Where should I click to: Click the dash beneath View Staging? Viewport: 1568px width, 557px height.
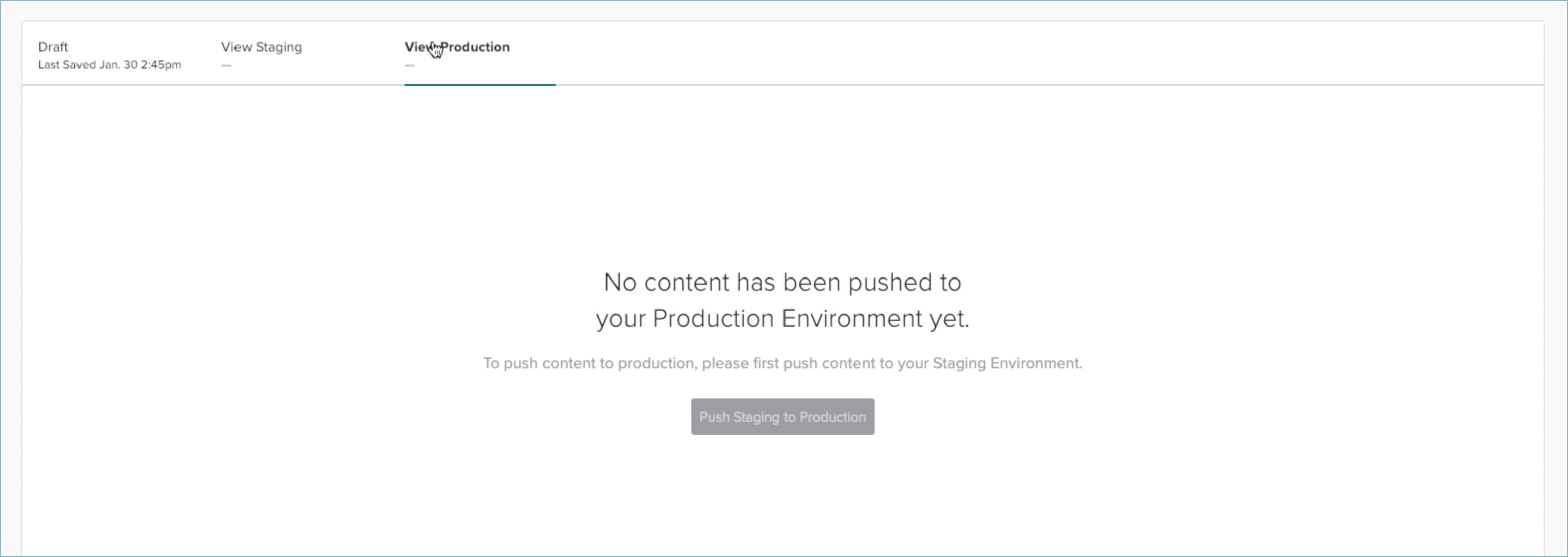pos(226,66)
